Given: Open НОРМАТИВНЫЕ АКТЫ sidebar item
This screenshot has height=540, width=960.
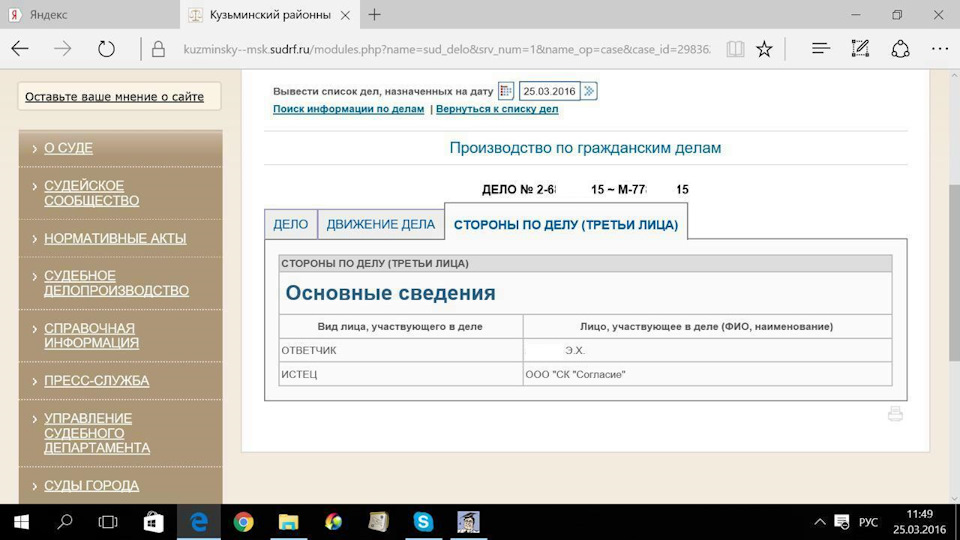Looking at the screenshot, I should pyautogui.click(x=115, y=239).
